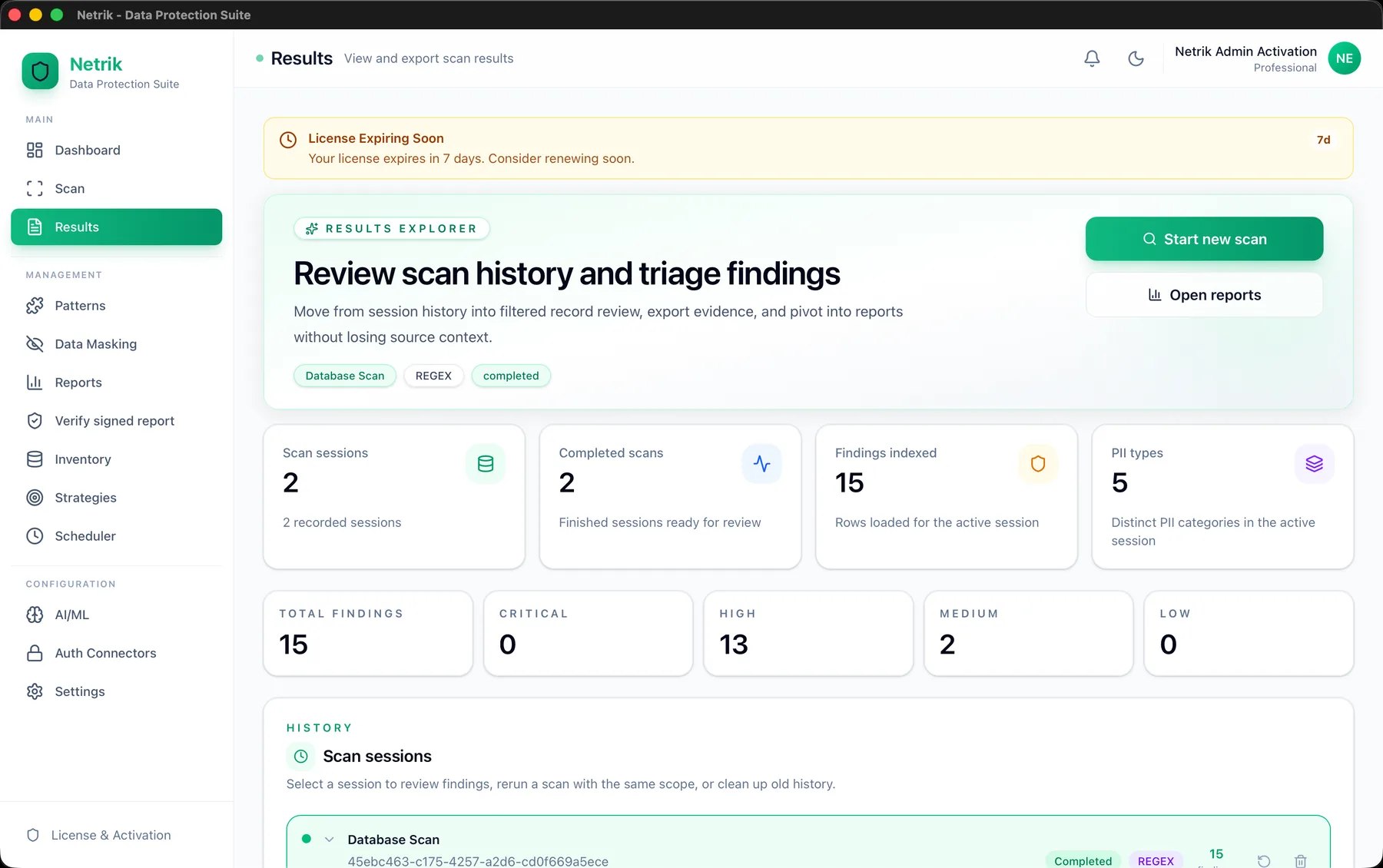1383x868 pixels.
Task: Open the Scheduler page
Action: (x=116, y=536)
